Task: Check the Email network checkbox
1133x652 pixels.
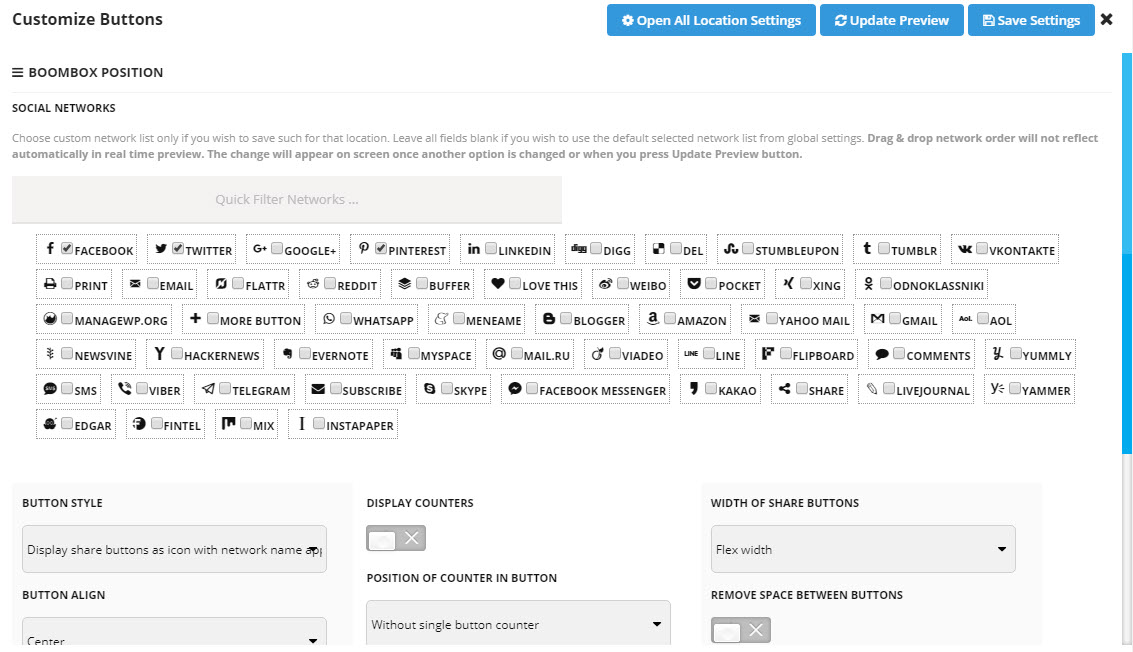Action: [152, 283]
